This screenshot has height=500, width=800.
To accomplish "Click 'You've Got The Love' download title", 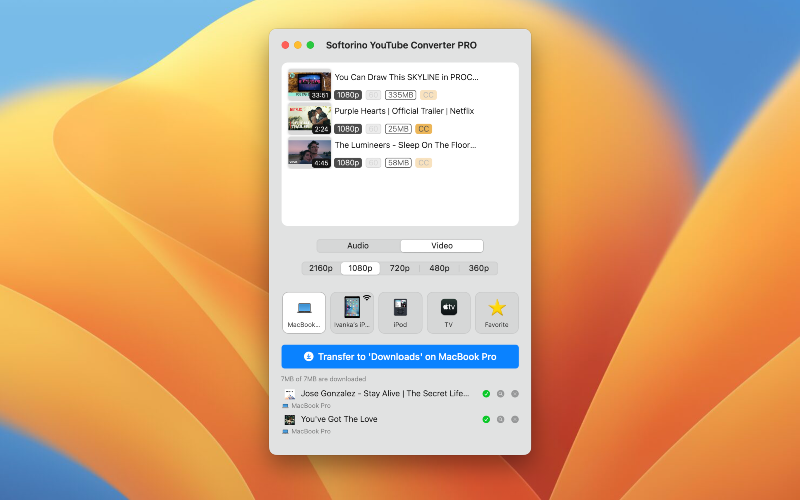I will [339, 419].
